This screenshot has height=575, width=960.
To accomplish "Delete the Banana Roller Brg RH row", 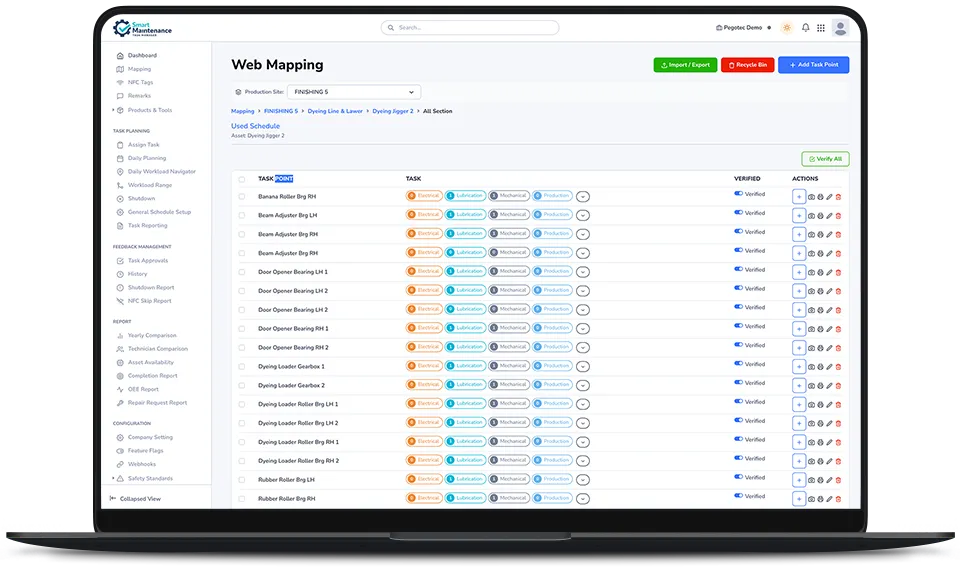I will pos(838,197).
